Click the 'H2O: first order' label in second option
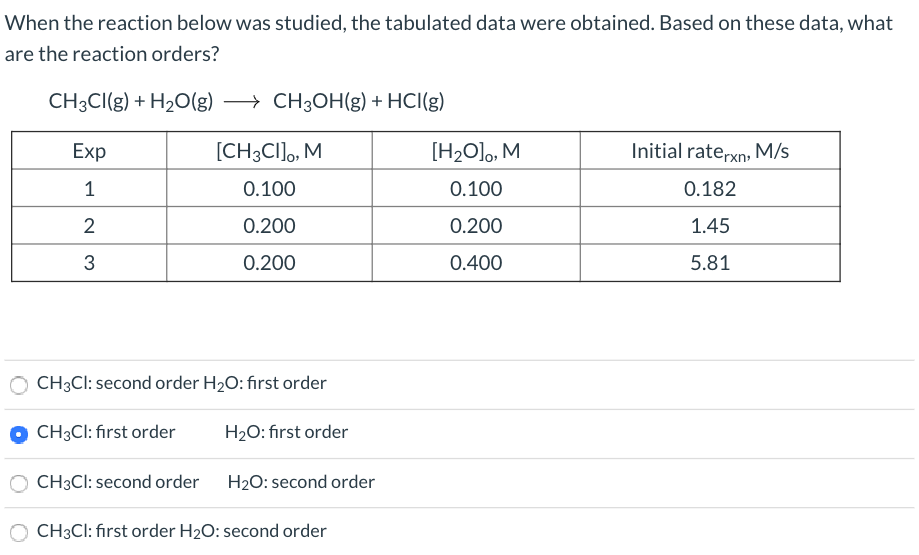 (x=286, y=433)
